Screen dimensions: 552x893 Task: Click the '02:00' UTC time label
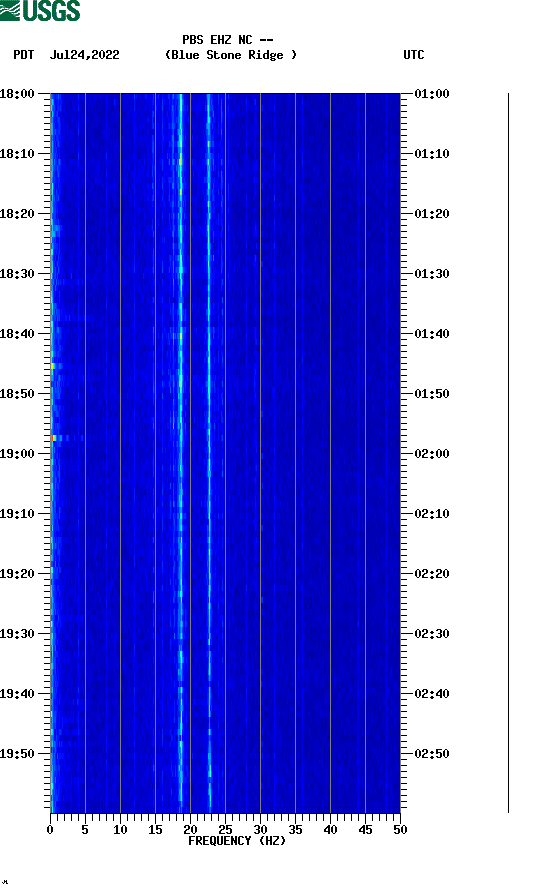click(x=432, y=453)
